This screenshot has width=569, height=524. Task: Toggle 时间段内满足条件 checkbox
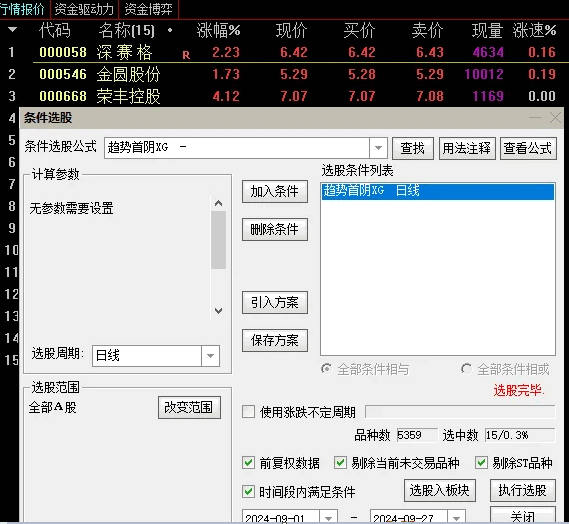coord(249,492)
